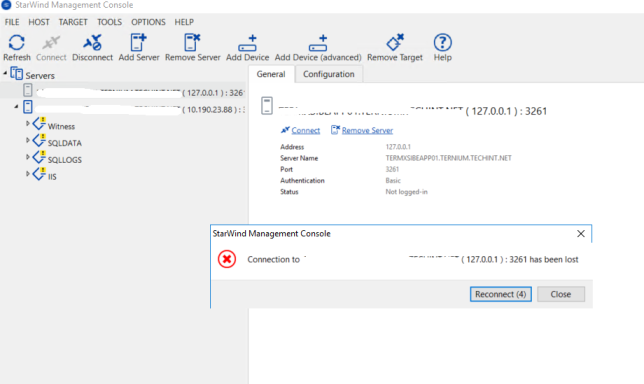
Task: Open the FILE menu
Action: click(x=12, y=22)
